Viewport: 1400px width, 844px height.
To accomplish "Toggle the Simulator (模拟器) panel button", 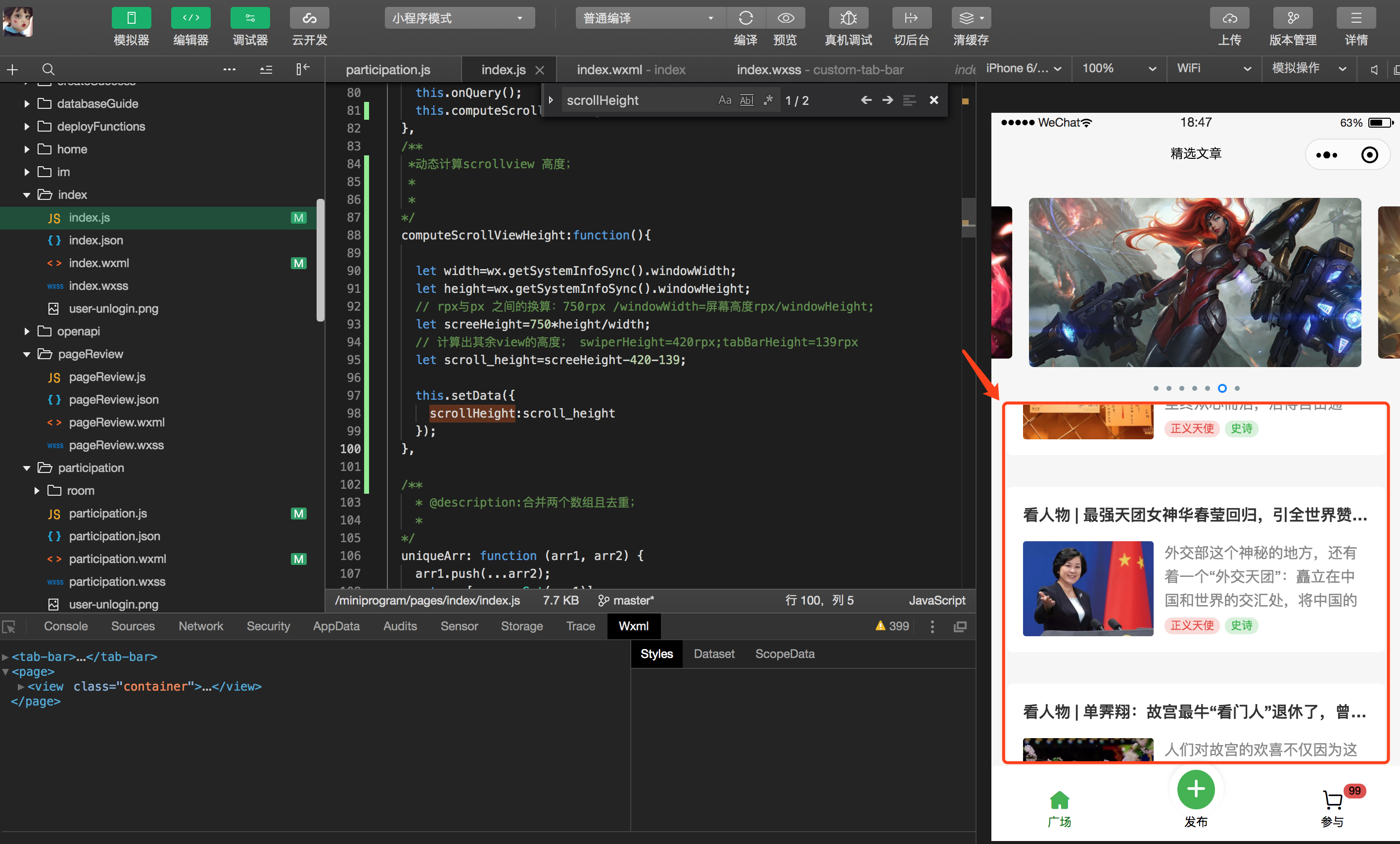I will (131, 18).
